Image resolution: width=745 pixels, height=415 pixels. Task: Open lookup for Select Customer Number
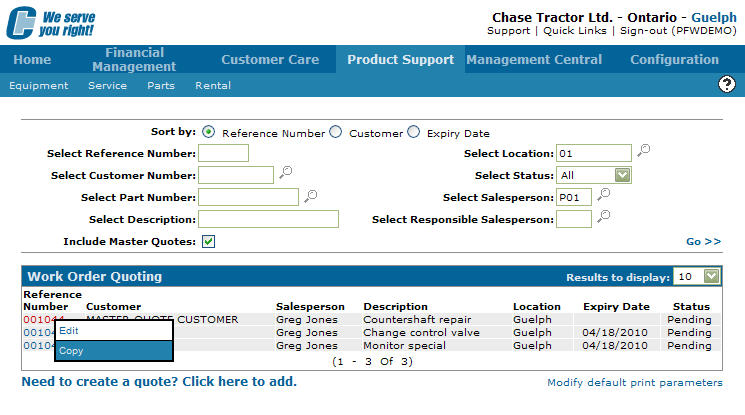286,172
